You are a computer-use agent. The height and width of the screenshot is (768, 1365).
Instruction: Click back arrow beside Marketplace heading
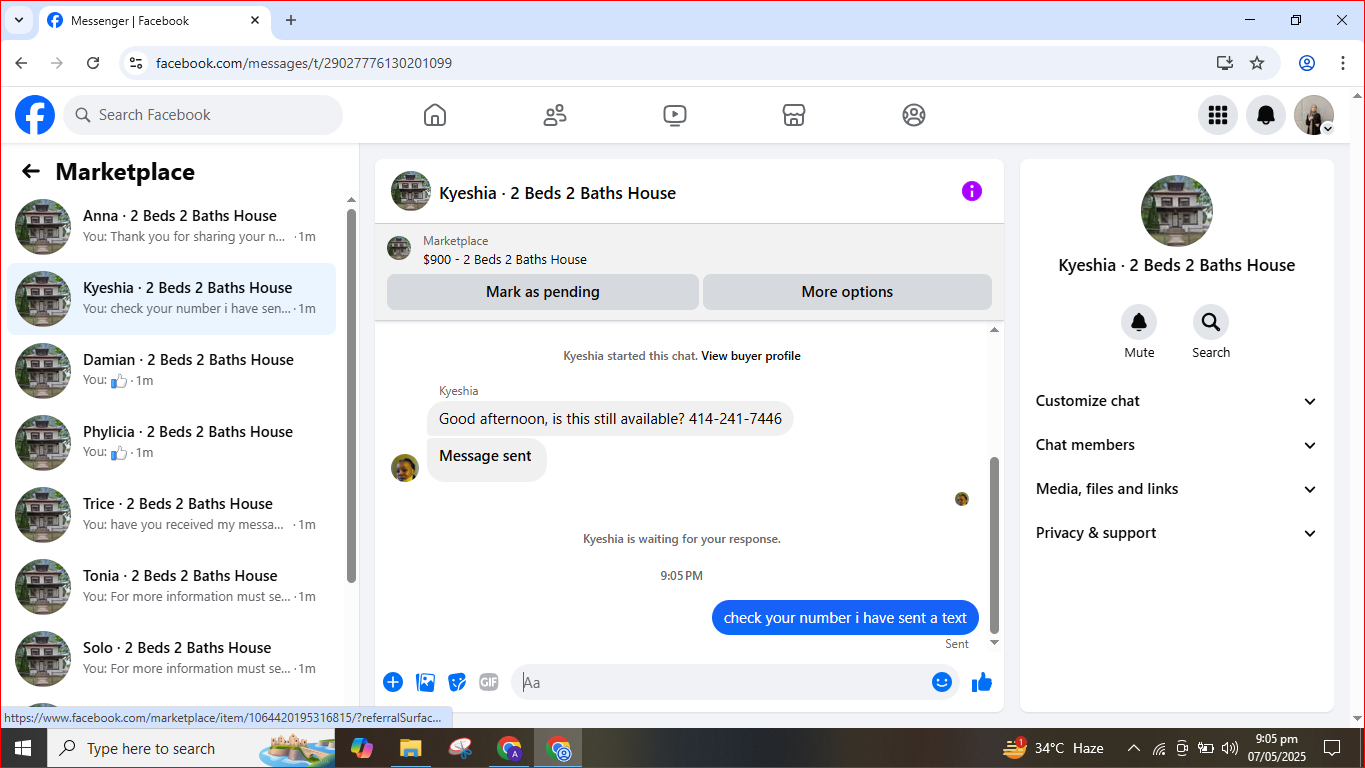(x=31, y=172)
